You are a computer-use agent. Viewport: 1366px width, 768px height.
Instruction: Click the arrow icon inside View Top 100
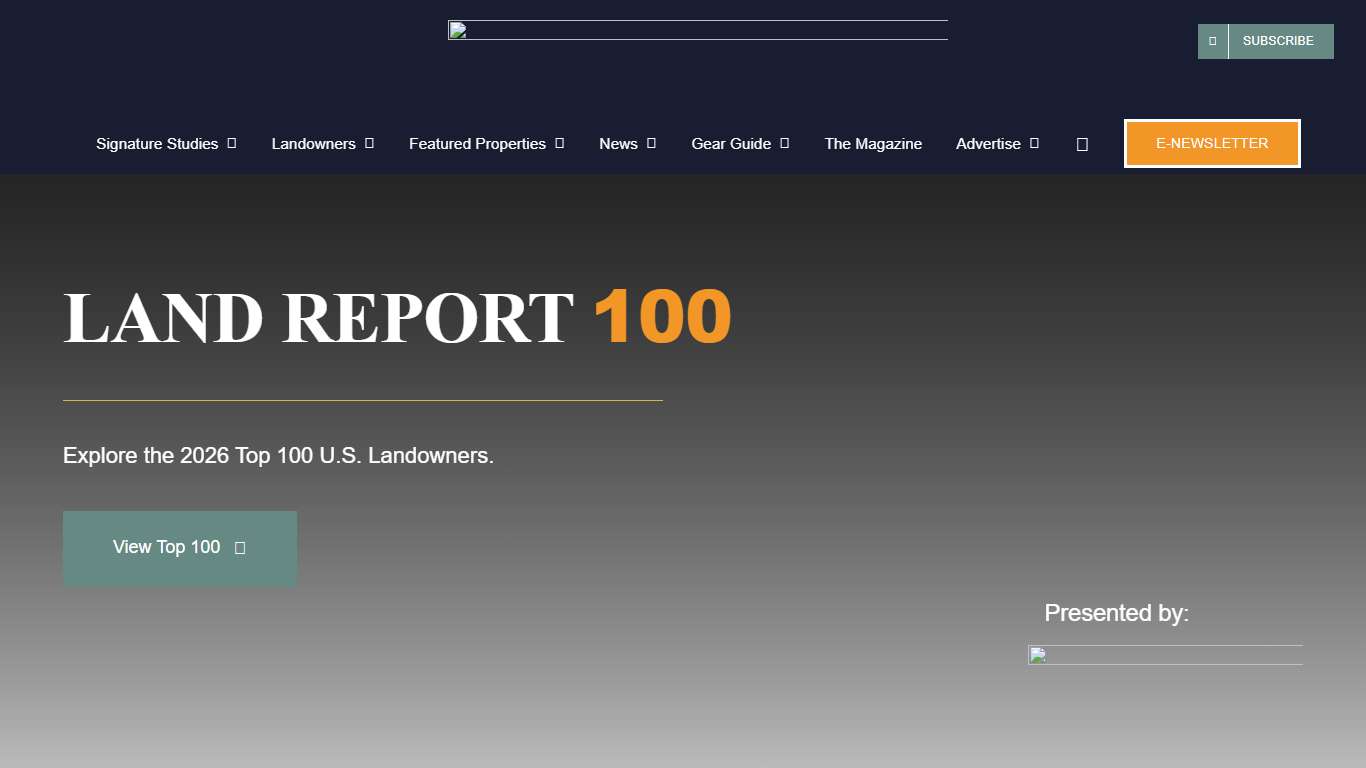click(x=239, y=547)
